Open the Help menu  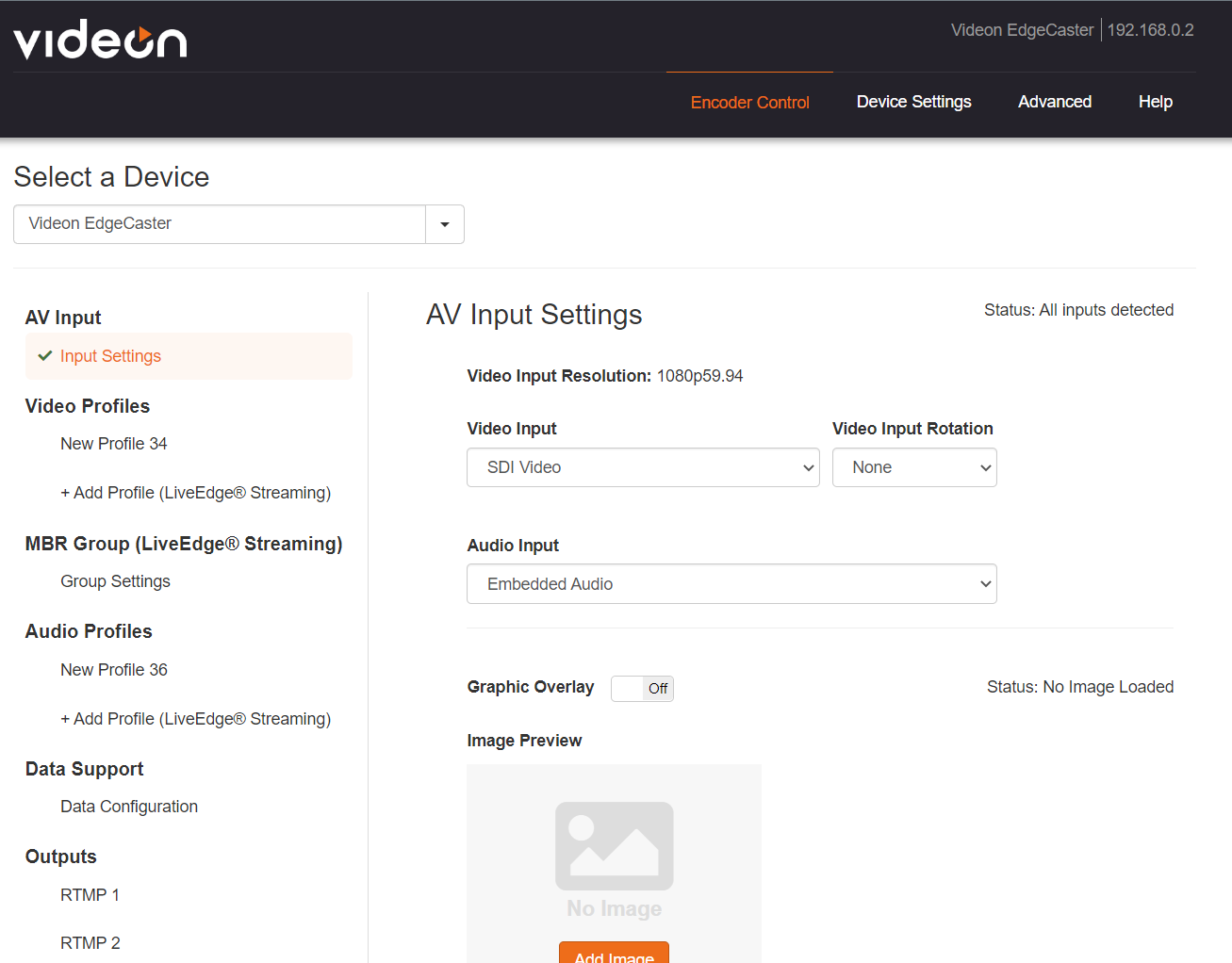coord(1156,102)
